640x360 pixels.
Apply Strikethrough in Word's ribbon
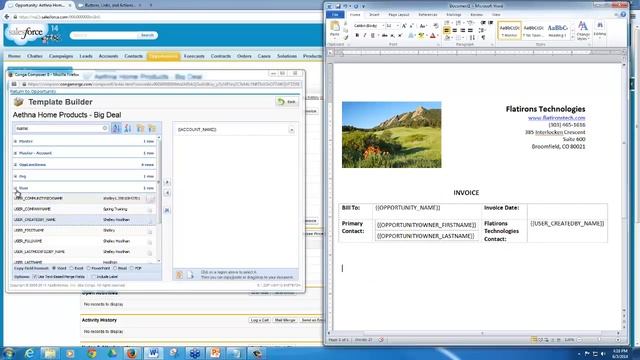pos(384,36)
